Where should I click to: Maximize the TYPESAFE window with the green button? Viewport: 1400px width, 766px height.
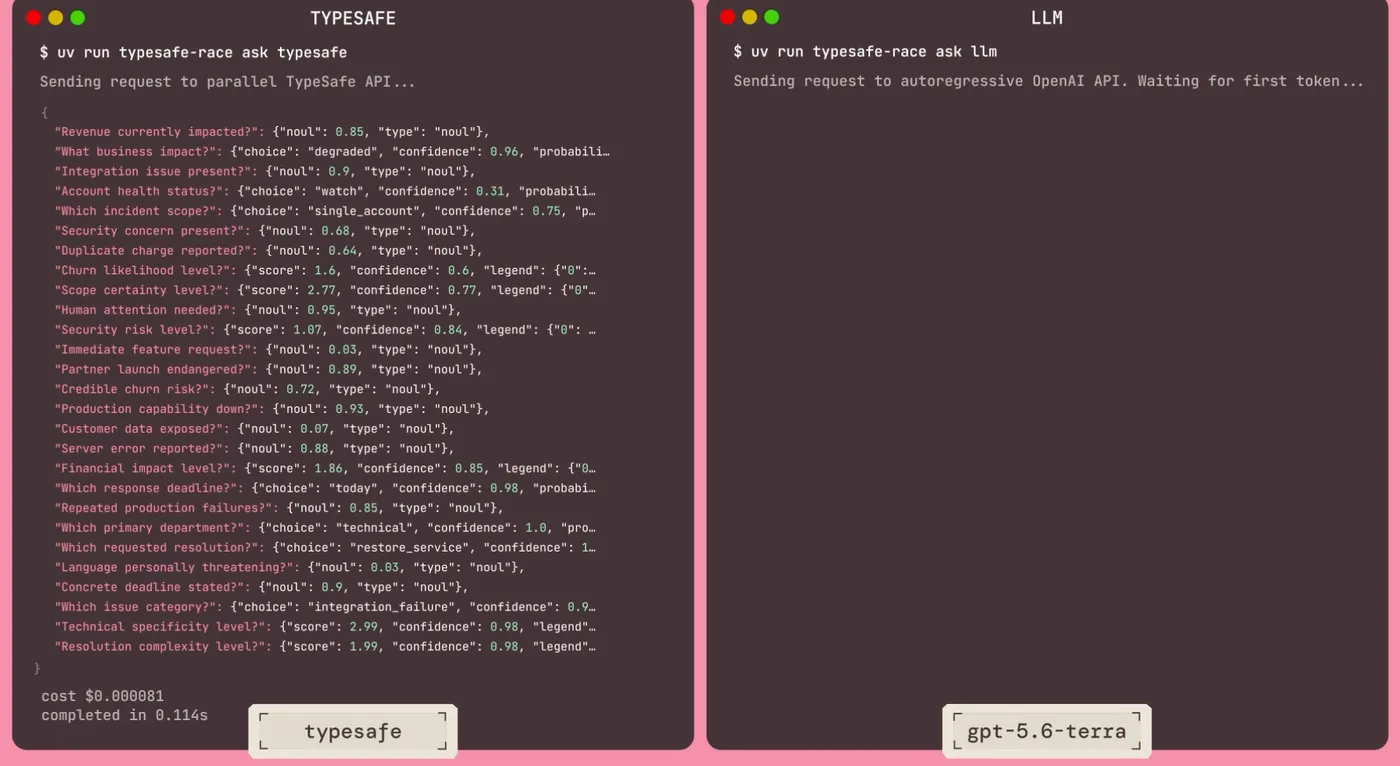click(78, 18)
